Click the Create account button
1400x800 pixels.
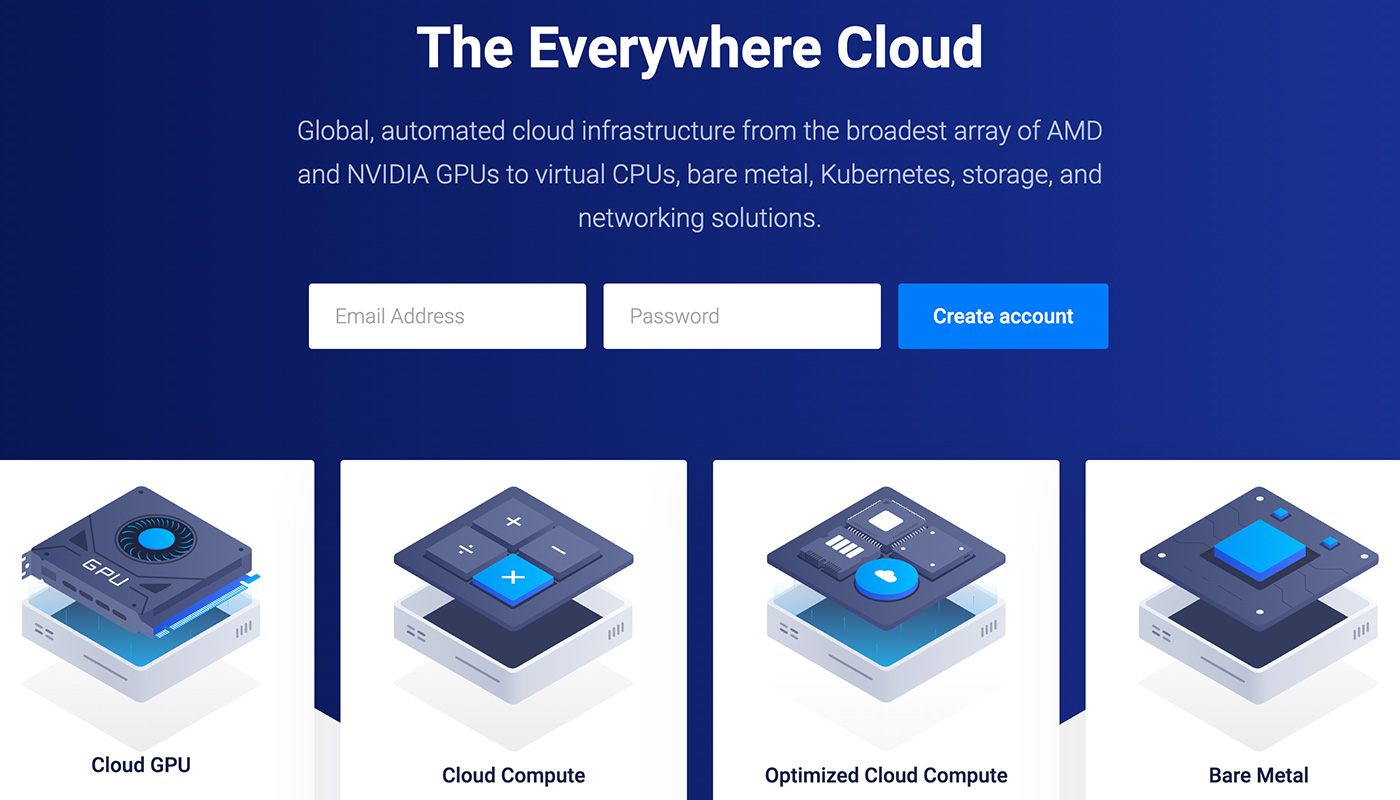point(1003,316)
